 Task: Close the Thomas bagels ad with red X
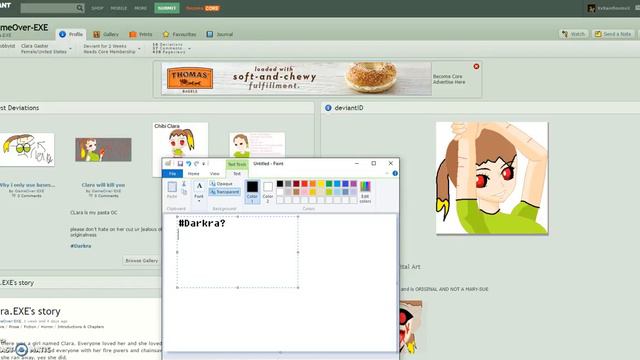pos(476,67)
